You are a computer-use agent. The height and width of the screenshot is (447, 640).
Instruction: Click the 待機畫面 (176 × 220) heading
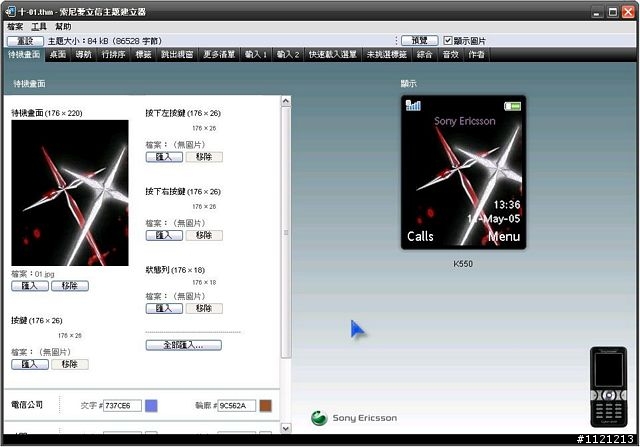pos(47,113)
